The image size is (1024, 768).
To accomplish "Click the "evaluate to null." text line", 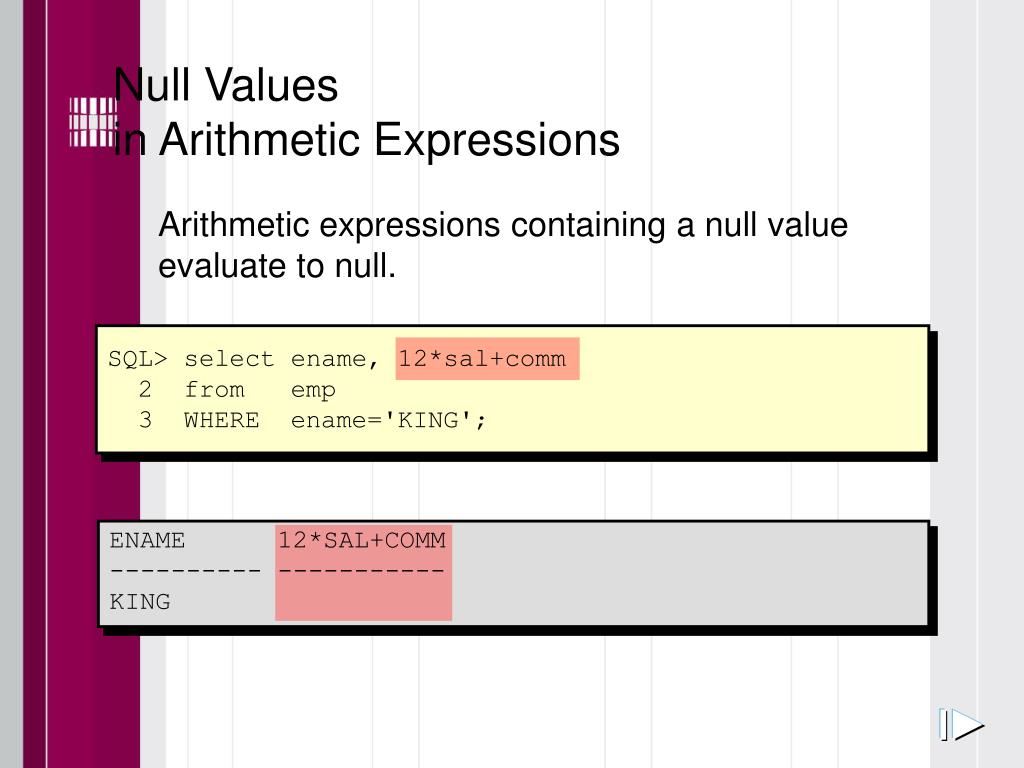I will [278, 267].
